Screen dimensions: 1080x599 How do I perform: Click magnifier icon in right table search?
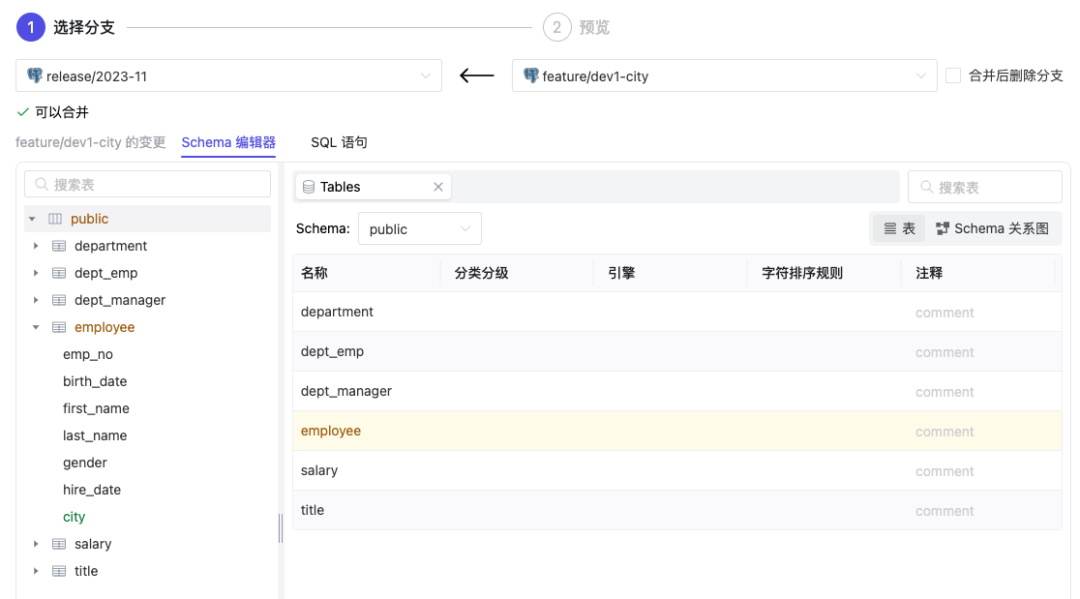pos(926,187)
